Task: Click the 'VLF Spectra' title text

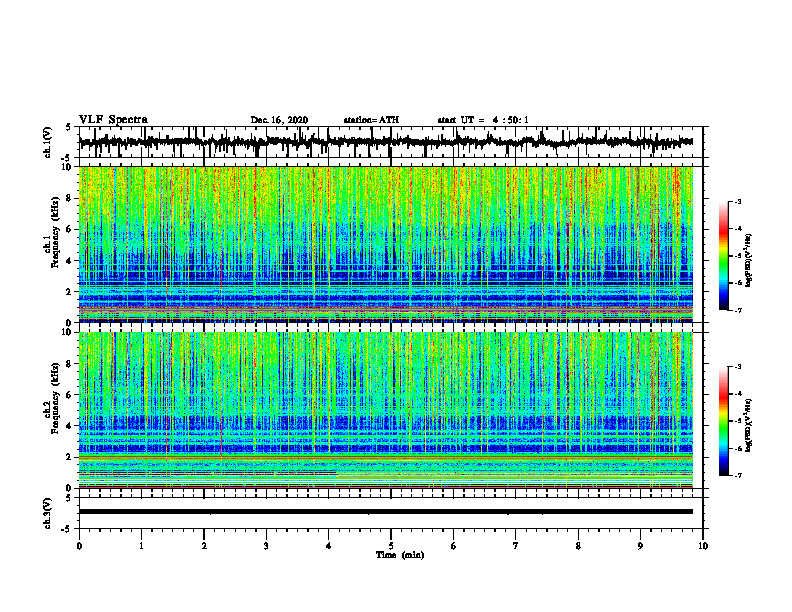Action: coord(113,120)
